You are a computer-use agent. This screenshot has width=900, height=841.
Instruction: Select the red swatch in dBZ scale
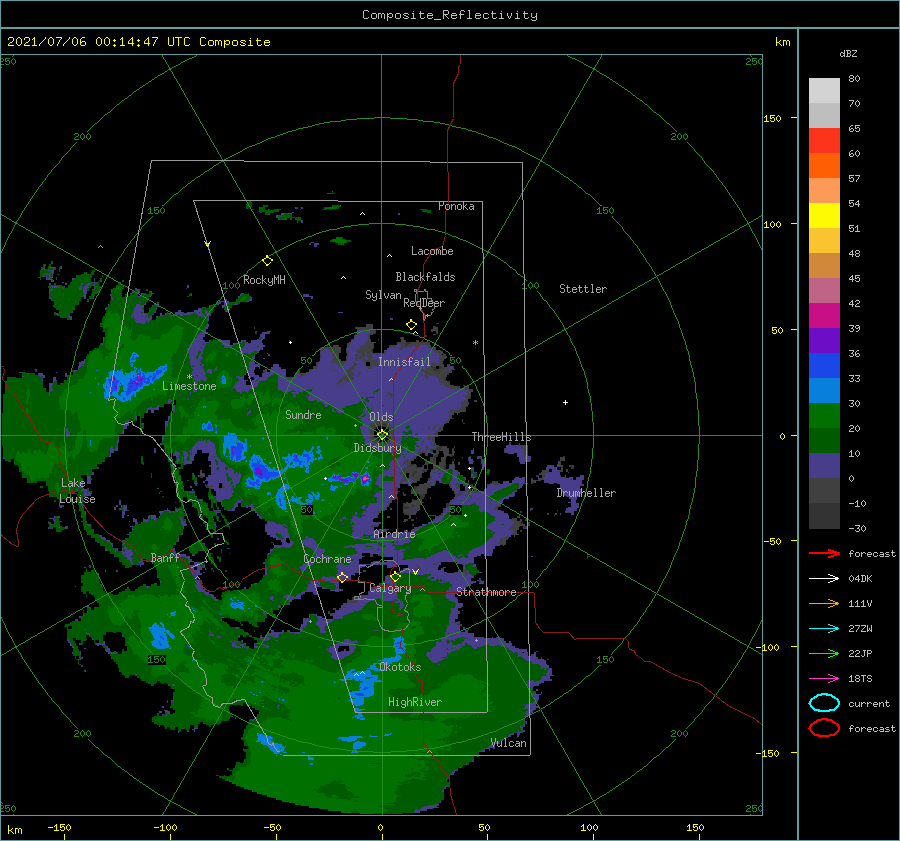(x=824, y=140)
